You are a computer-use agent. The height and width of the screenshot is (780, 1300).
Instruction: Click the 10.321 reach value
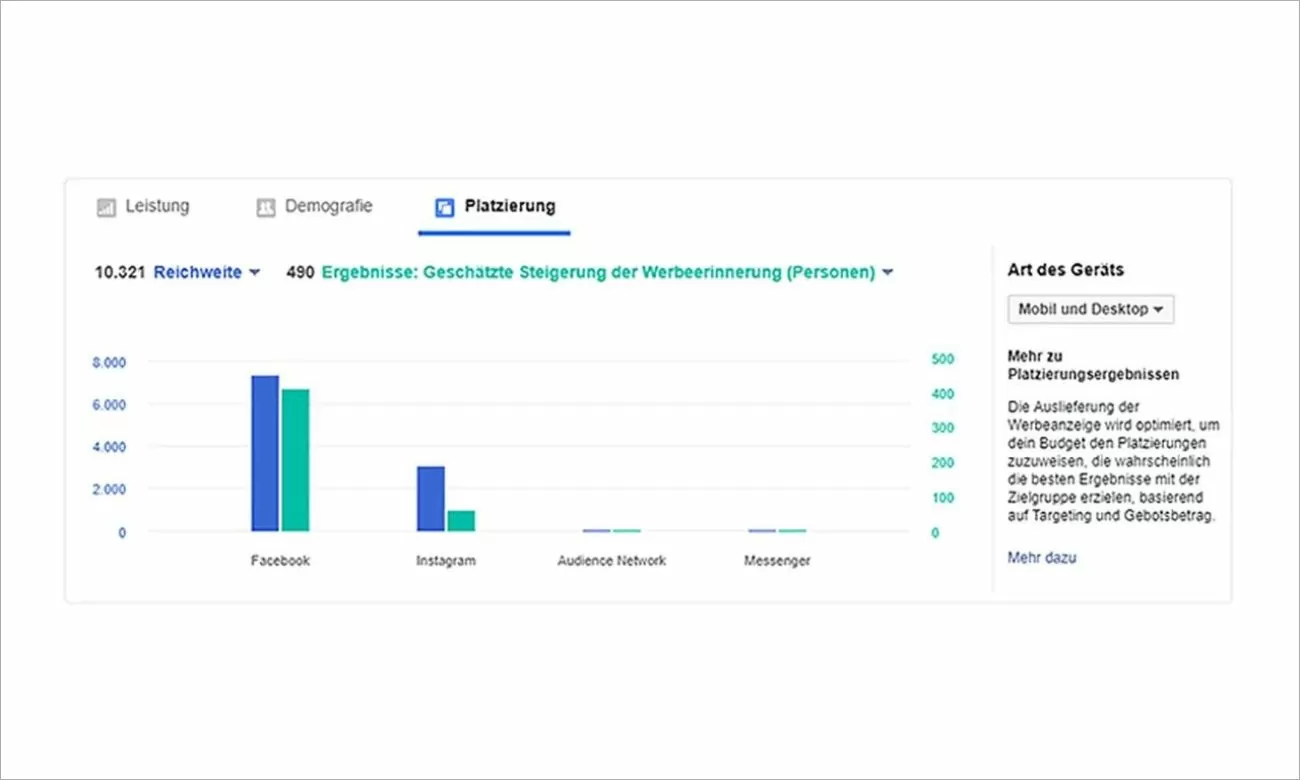coord(118,272)
